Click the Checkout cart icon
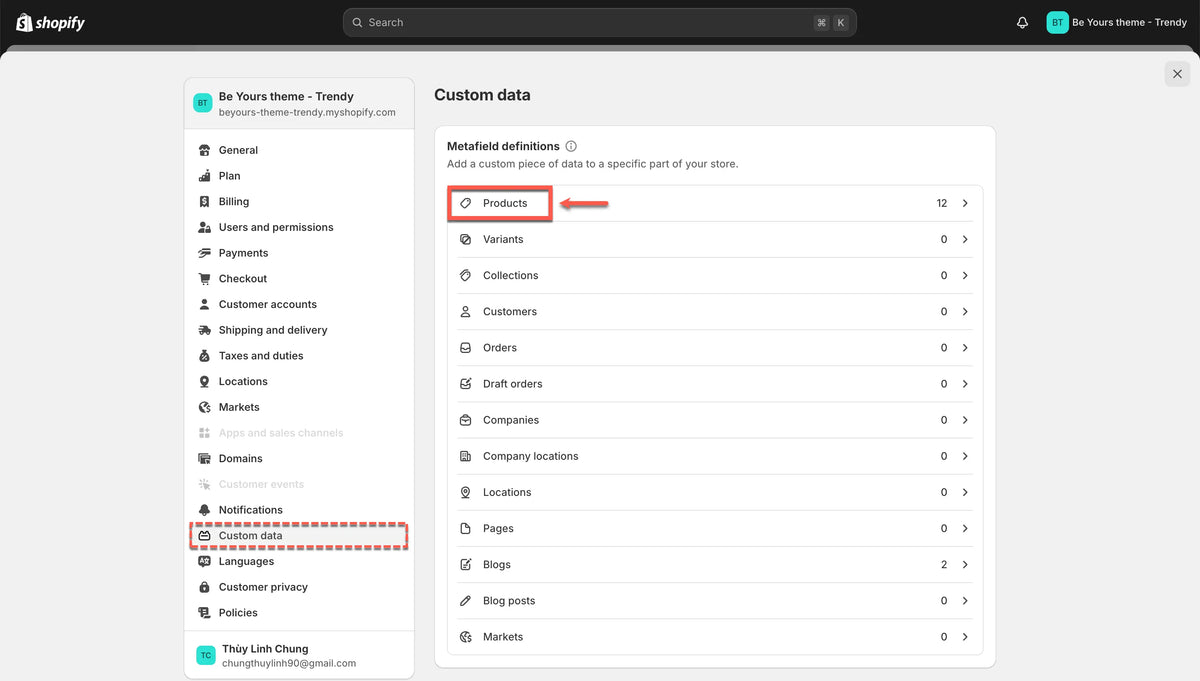Screen dimensions: 1200x681 [204, 279]
